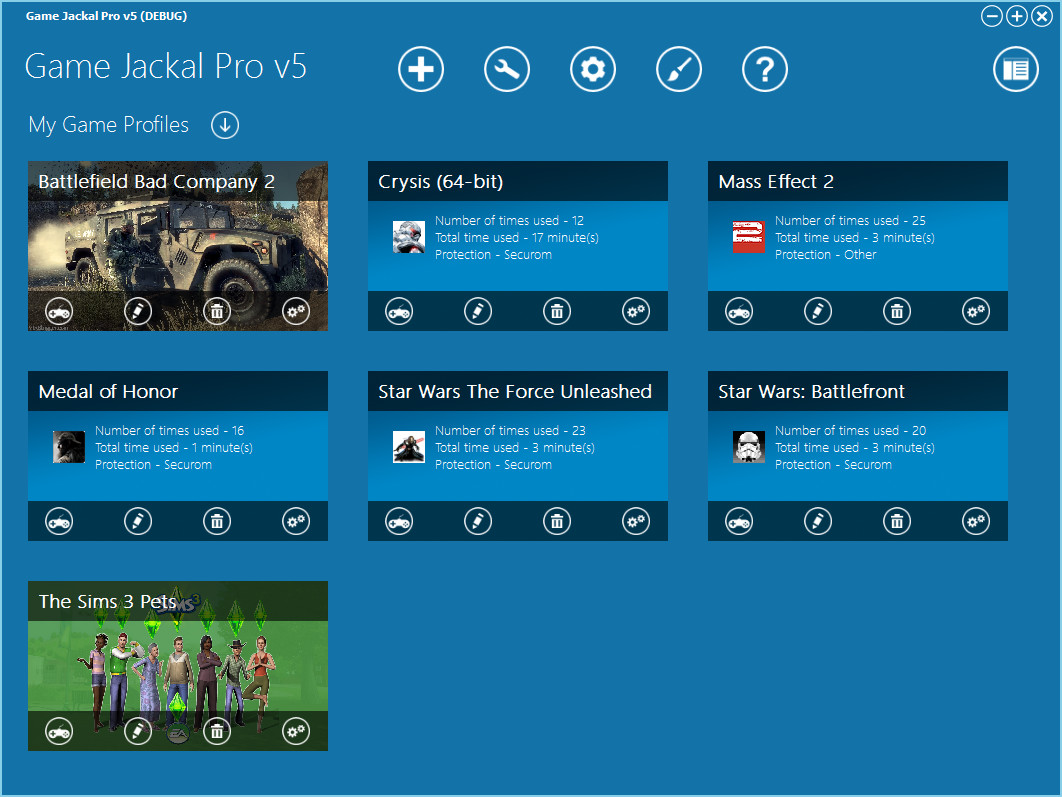Open settings gear in top toolbar

click(x=593, y=69)
